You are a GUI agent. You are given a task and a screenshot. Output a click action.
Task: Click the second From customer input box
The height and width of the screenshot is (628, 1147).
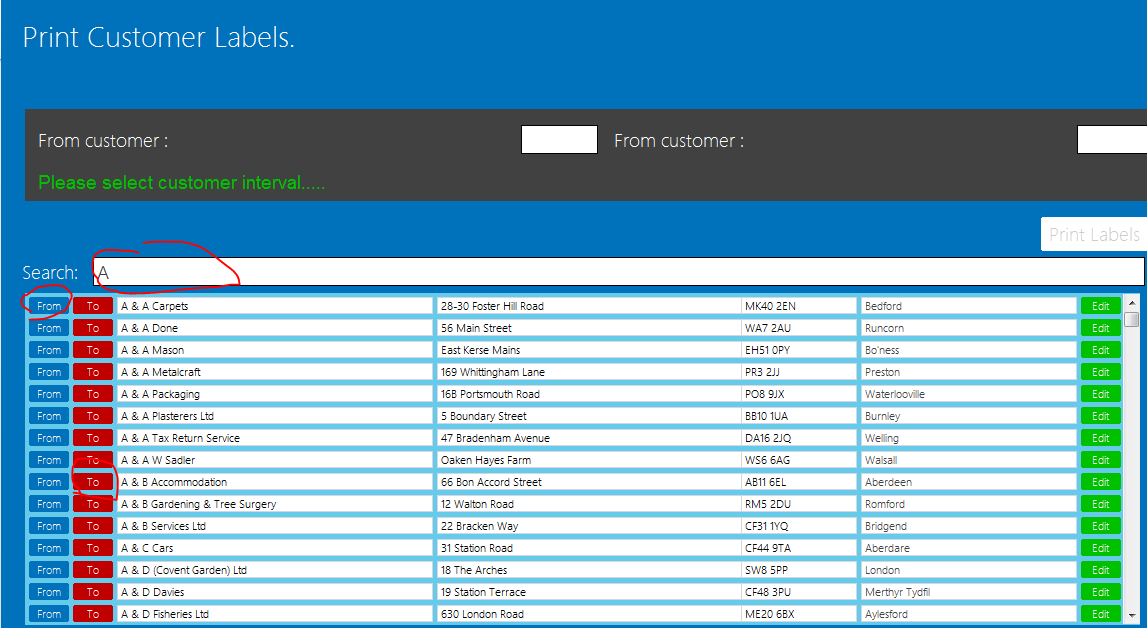pyautogui.click(x=1112, y=140)
